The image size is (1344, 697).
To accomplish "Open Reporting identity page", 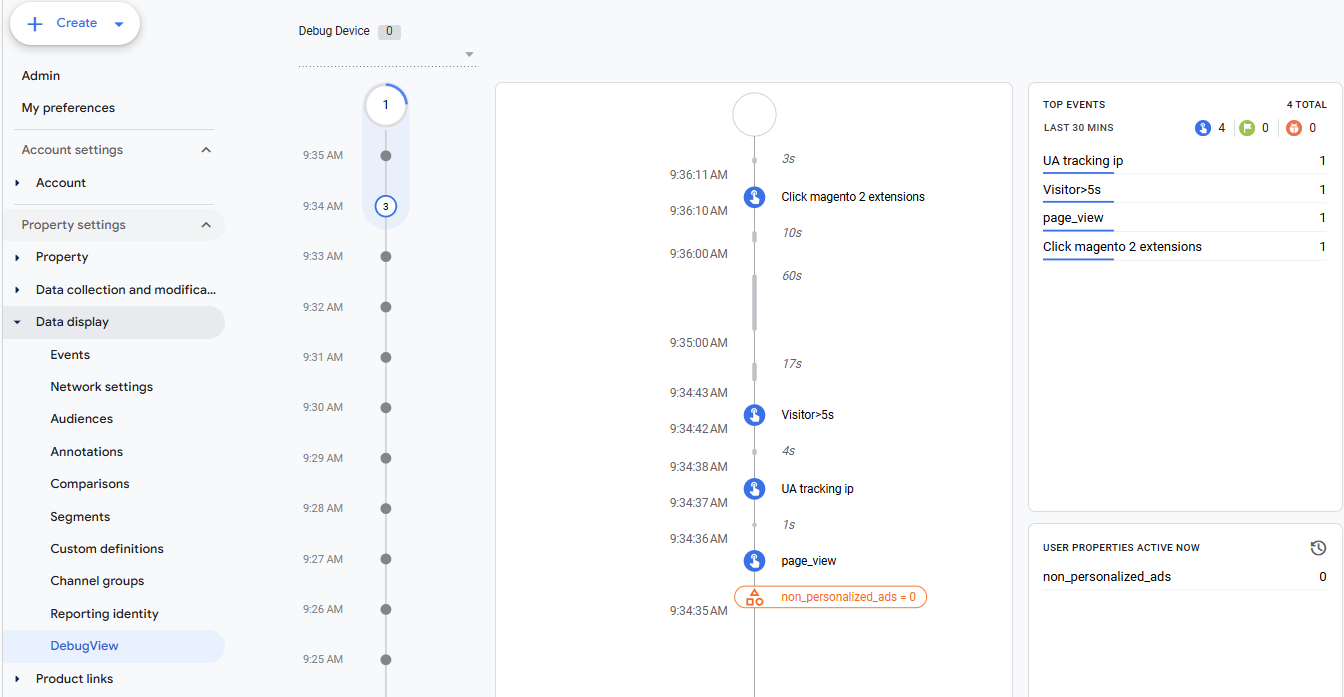I will point(105,614).
